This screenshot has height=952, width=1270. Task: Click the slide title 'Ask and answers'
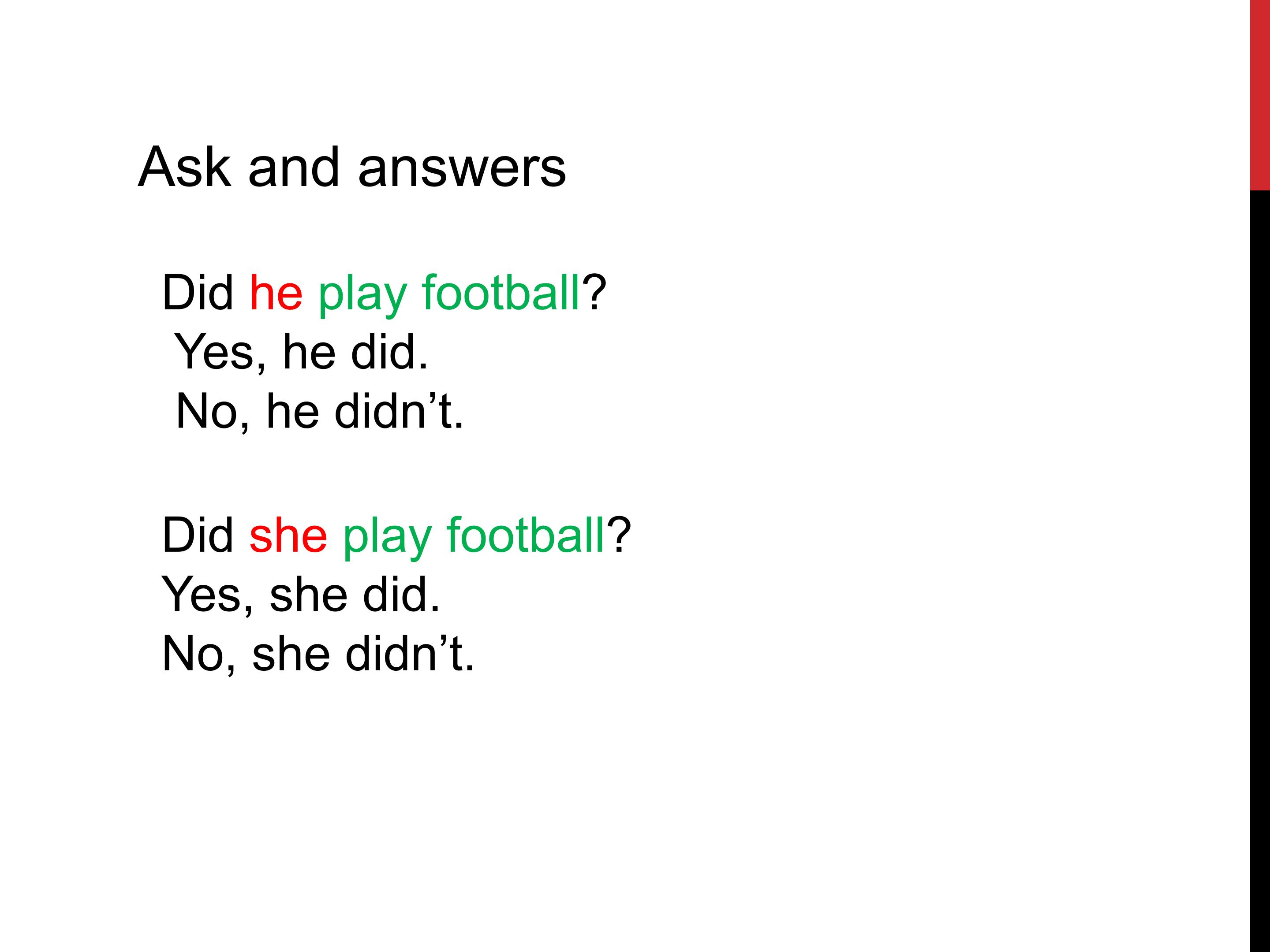point(352,167)
